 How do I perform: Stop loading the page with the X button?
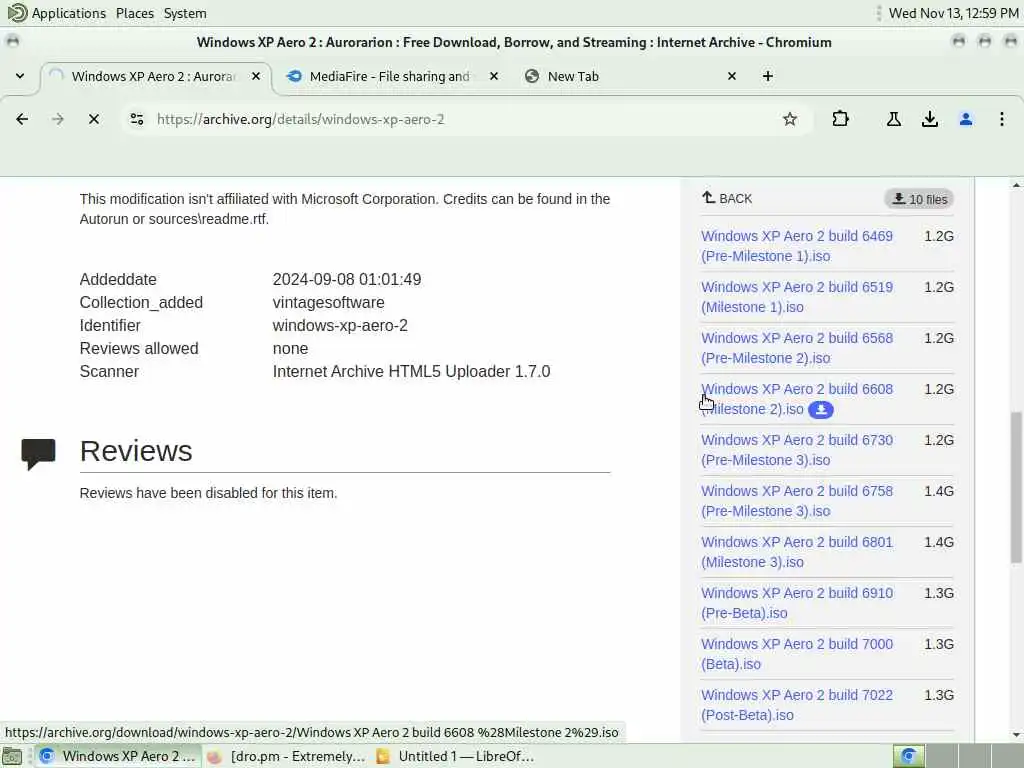[94, 119]
